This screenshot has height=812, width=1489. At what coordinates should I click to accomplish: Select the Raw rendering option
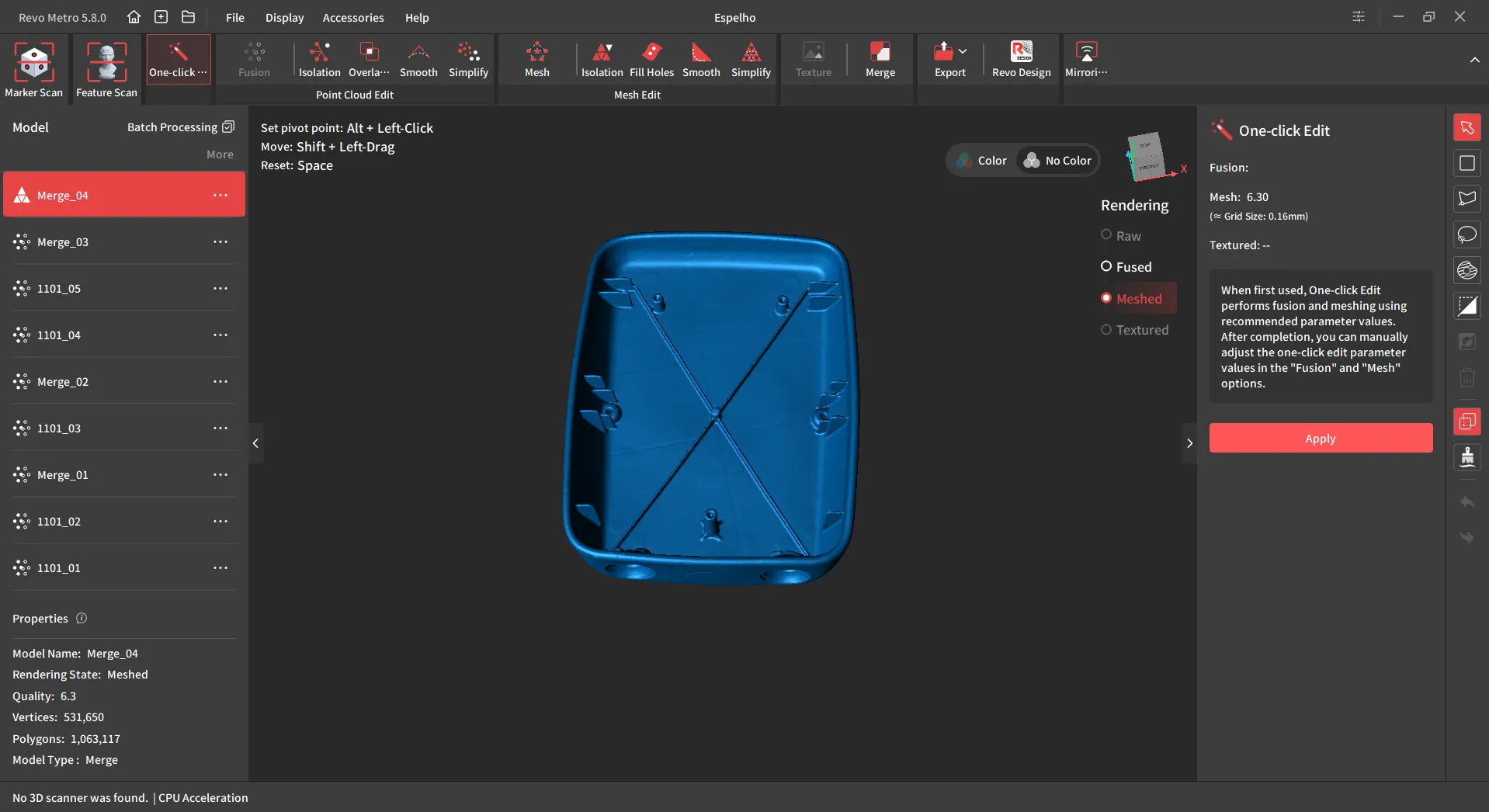[1120, 236]
